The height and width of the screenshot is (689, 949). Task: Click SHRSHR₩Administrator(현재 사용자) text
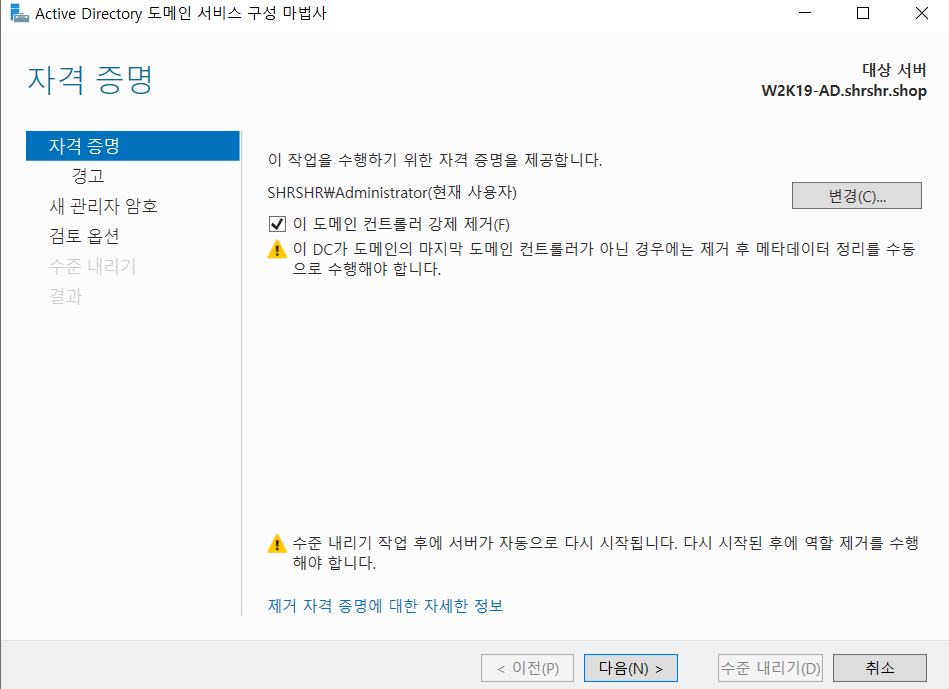392,193
